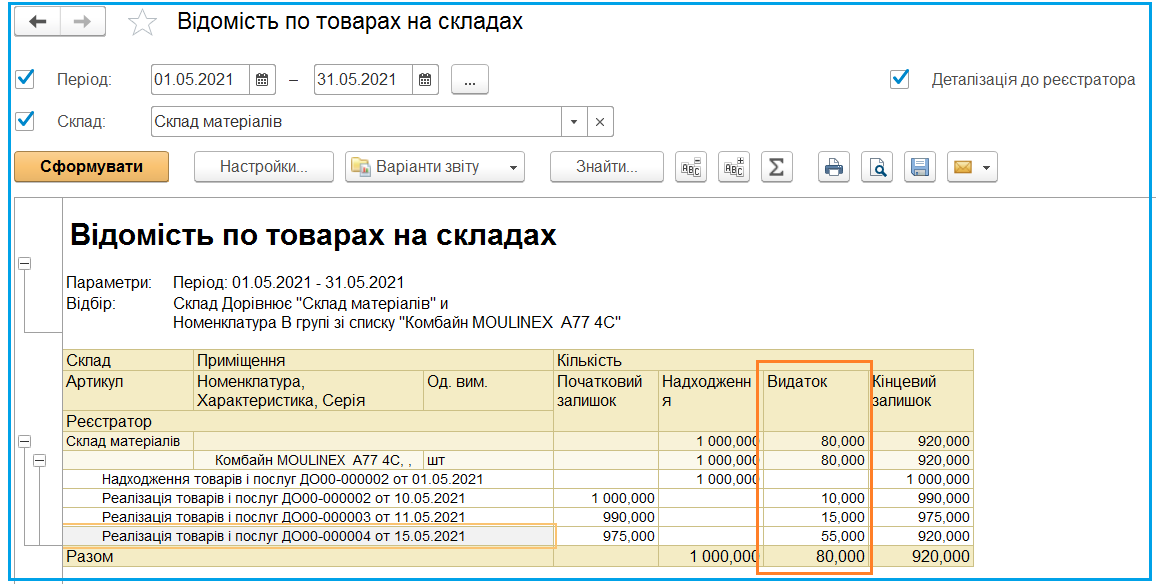Click the Надходження column header
Image resolution: width=1161 pixels, height=586 pixels.
711,401
